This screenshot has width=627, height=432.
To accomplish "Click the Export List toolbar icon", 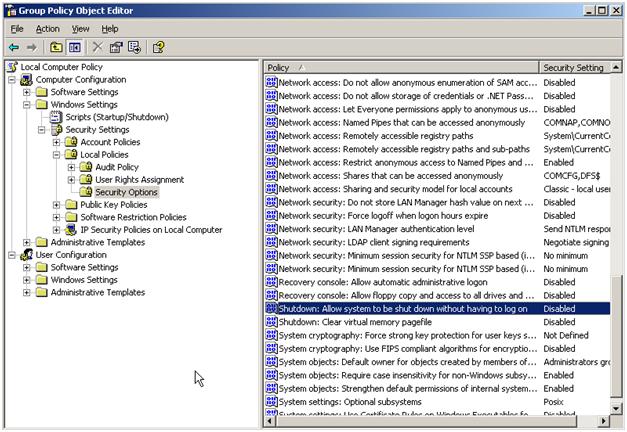I will [x=134, y=47].
